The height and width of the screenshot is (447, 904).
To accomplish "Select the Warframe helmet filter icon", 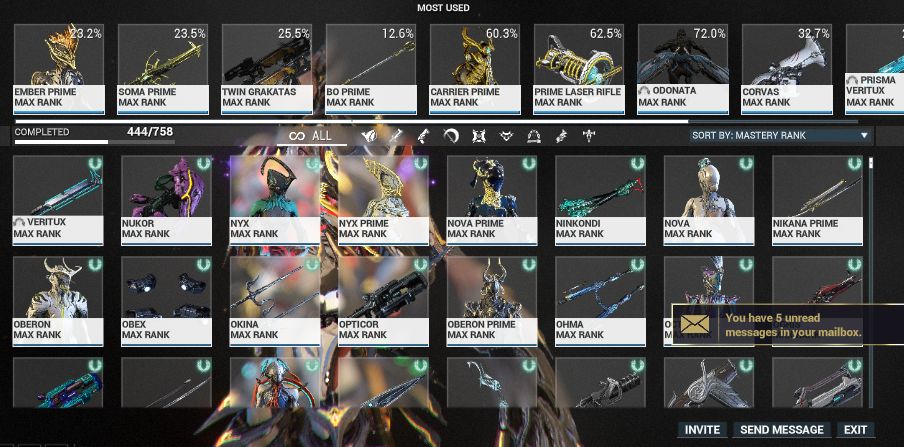I will [368, 136].
